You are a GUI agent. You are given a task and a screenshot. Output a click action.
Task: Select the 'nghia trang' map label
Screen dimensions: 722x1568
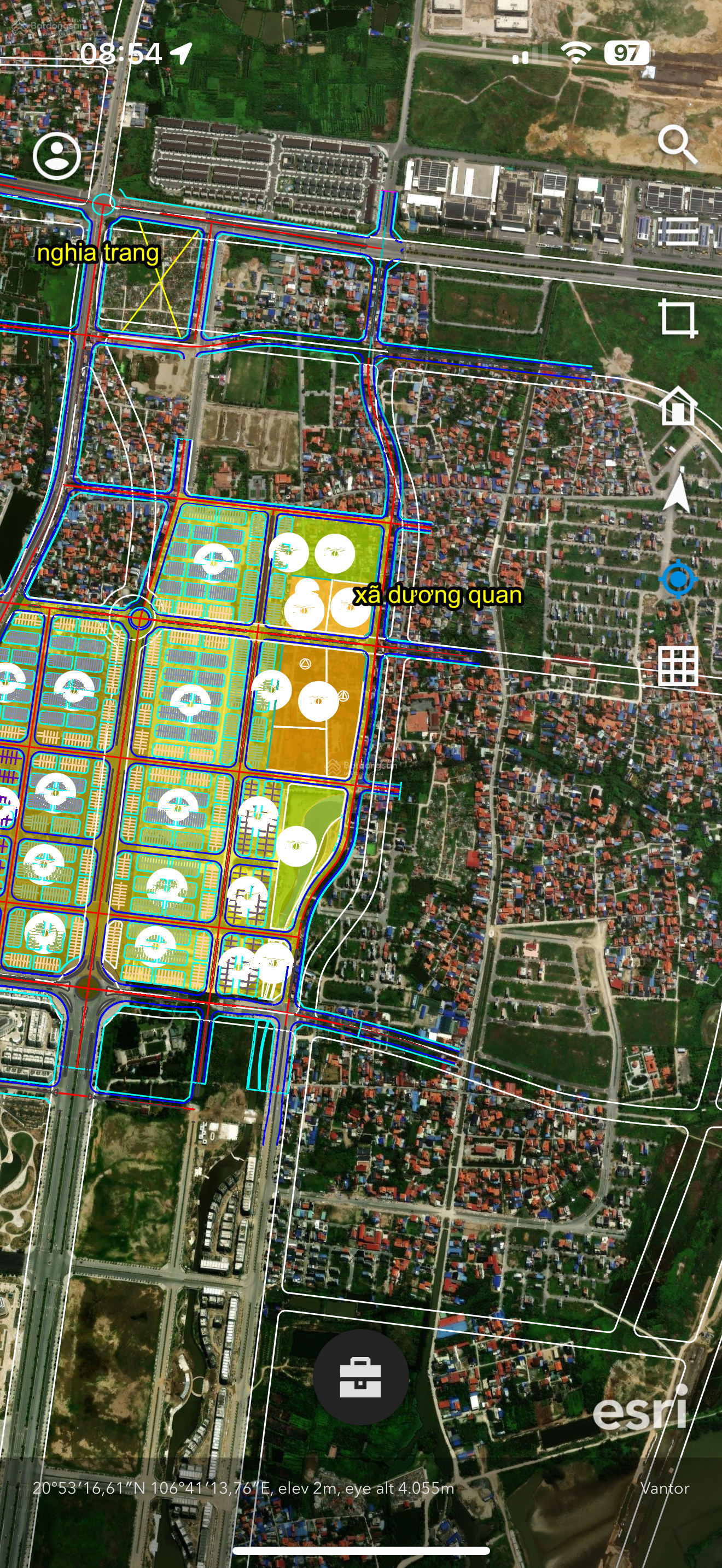tap(97, 253)
